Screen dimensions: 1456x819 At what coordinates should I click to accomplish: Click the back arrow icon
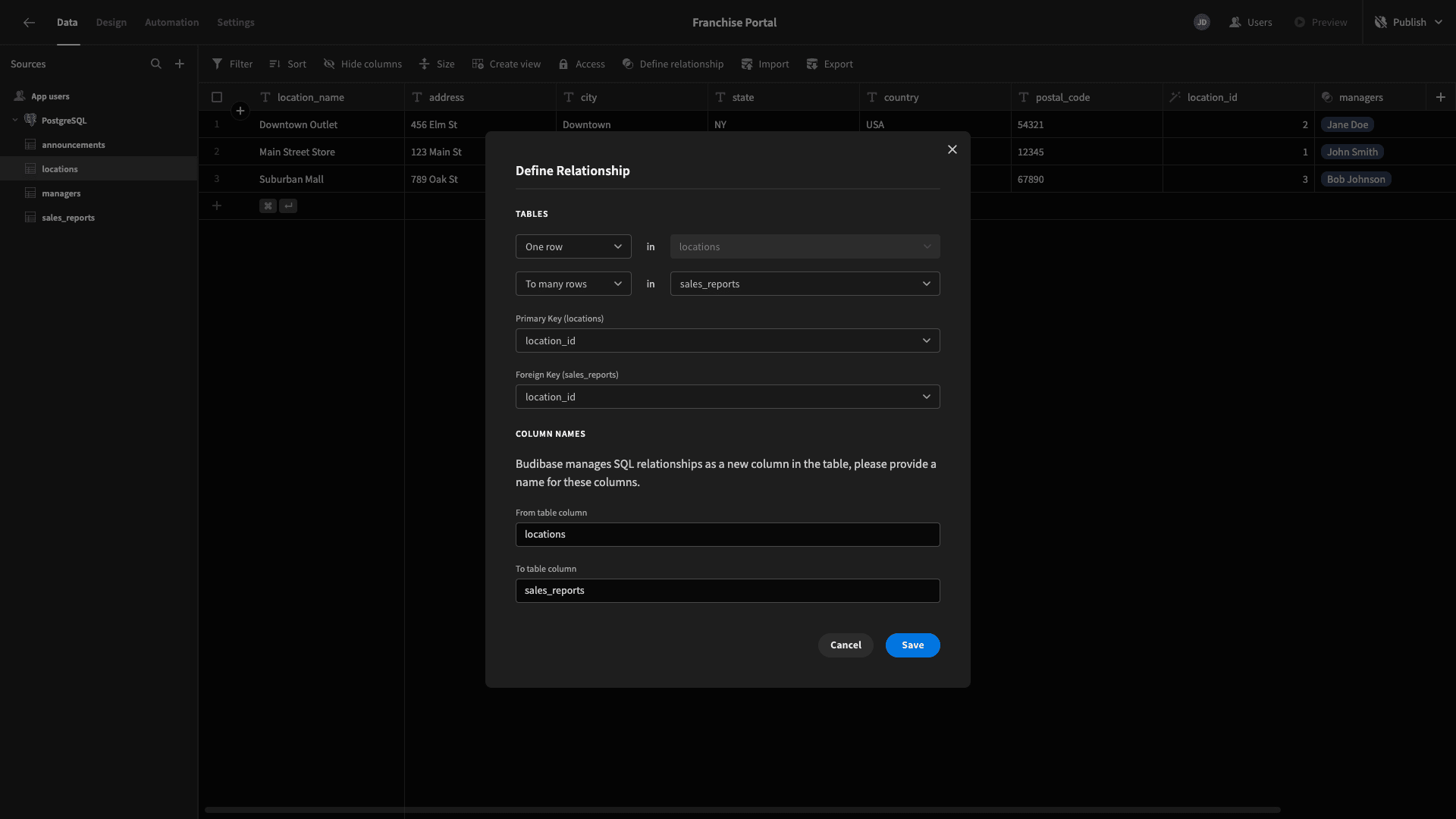(x=29, y=23)
